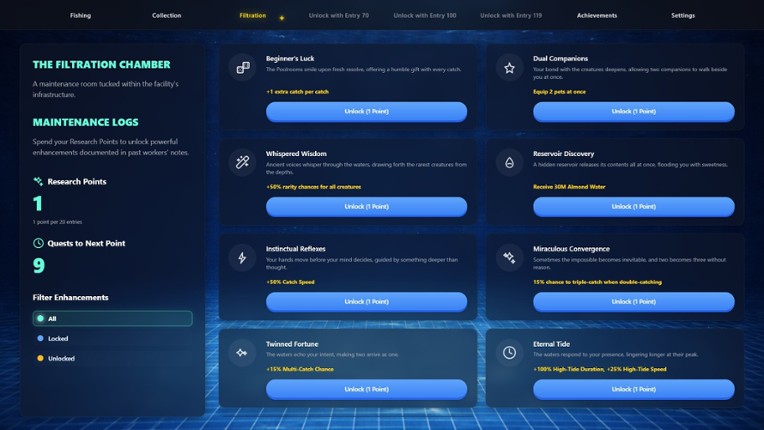Screen dimensions: 764x430
Task: Go to the Settings tab
Action: 683,16
